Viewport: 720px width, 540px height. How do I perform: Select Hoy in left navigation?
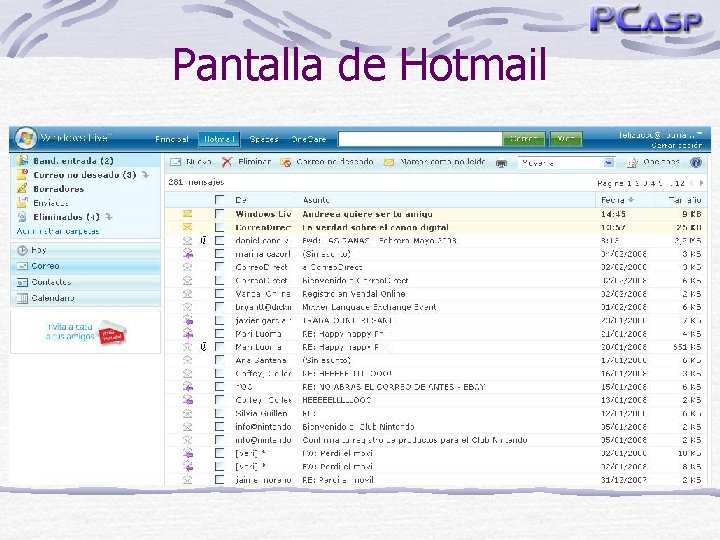pyautogui.click(x=85, y=250)
